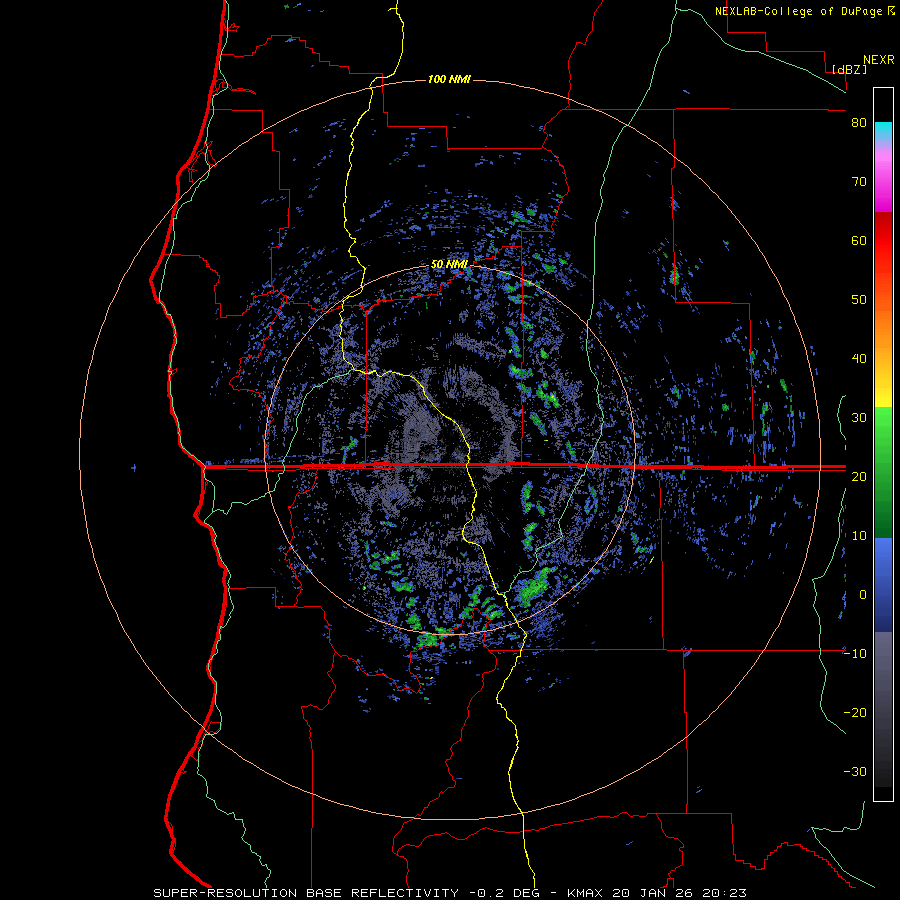
Task: Click the KMAX station identifier
Action: tap(585, 893)
